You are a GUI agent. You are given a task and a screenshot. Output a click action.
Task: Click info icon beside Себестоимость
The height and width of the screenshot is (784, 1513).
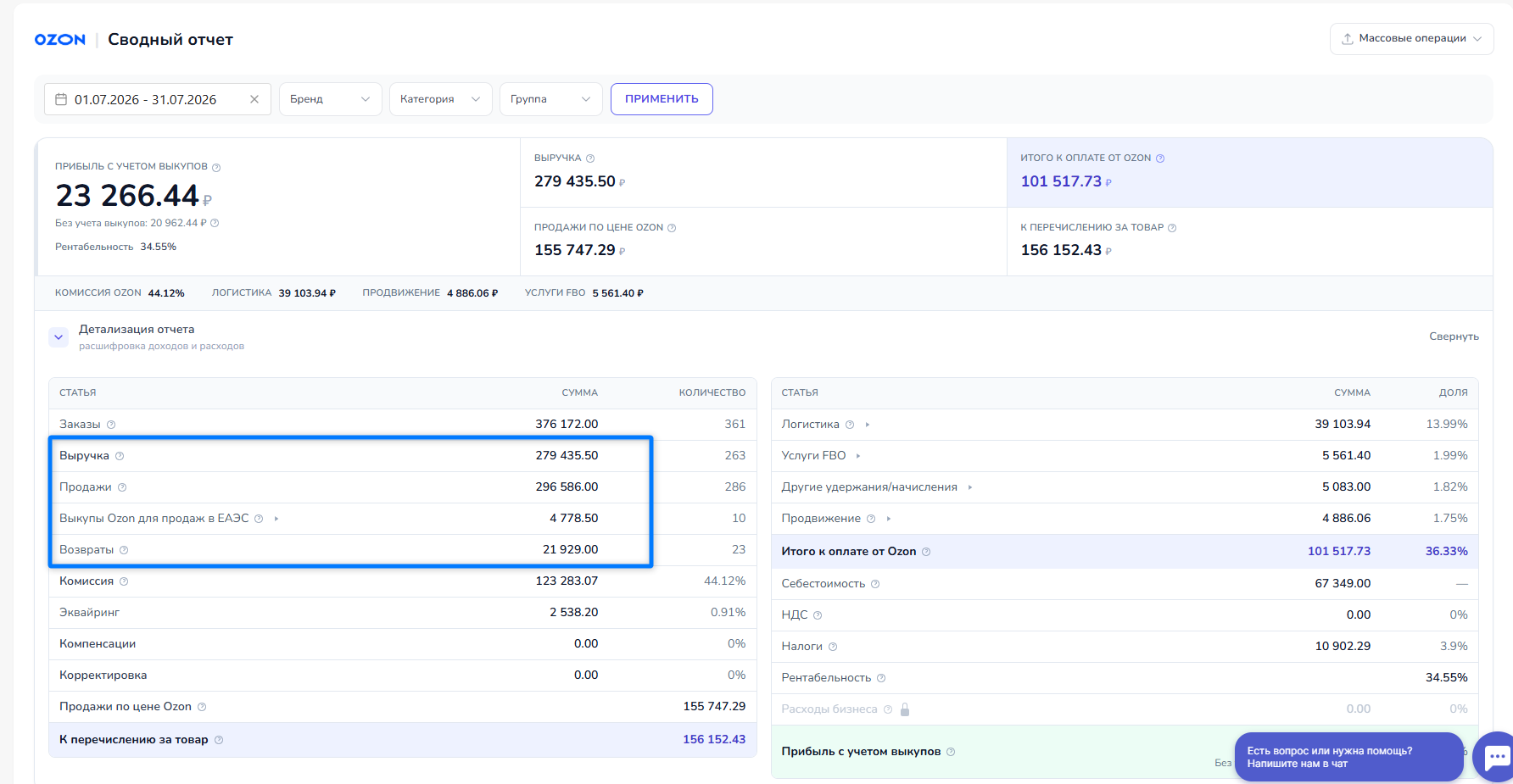(x=875, y=584)
